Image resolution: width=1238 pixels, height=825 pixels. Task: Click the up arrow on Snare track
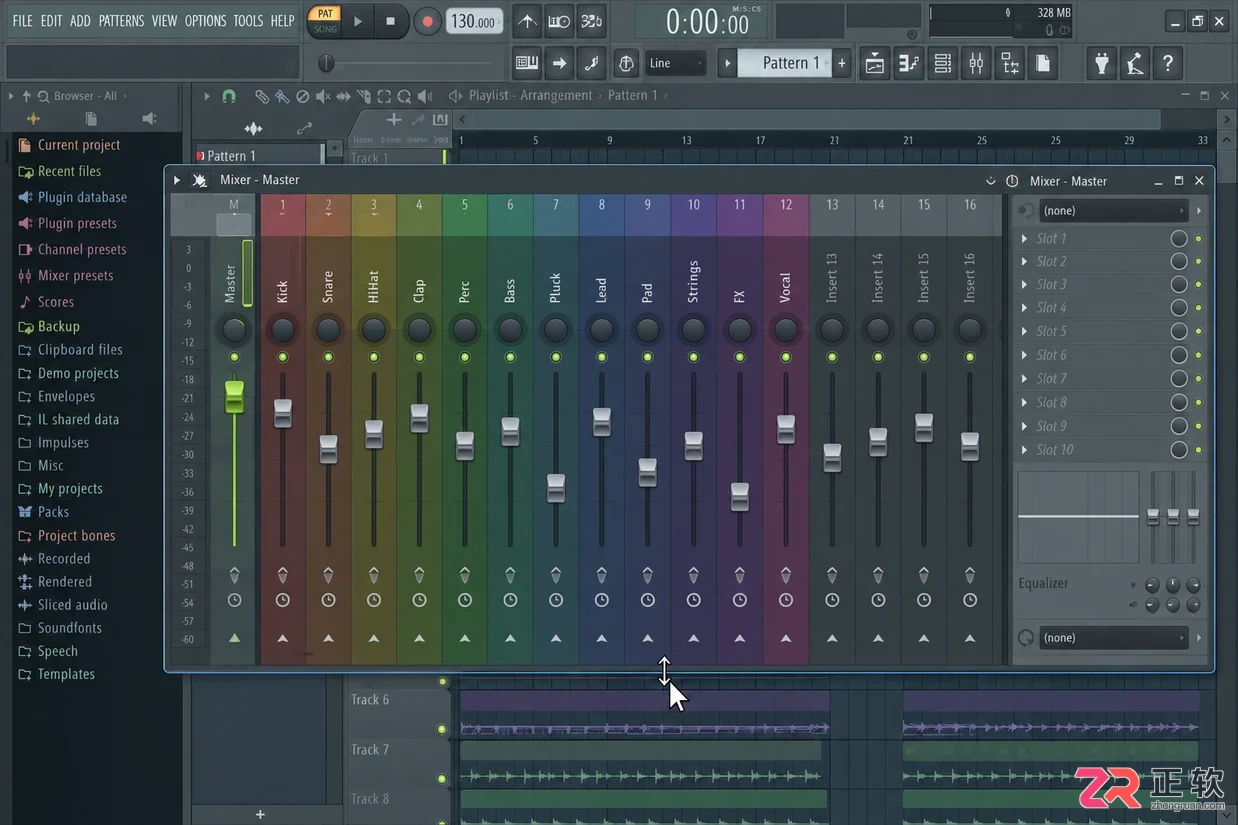point(328,638)
